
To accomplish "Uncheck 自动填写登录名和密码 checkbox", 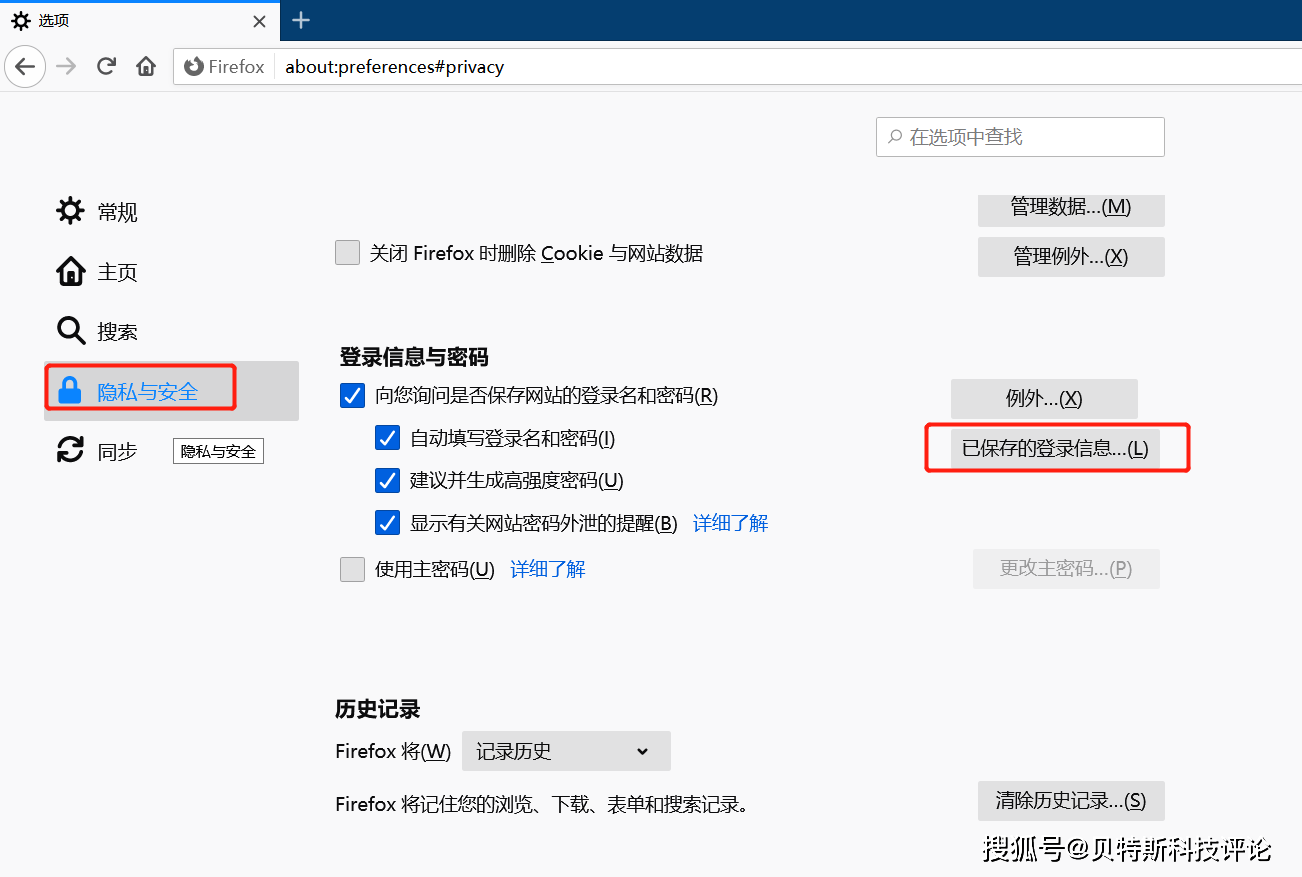I will (x=387, y=438).
